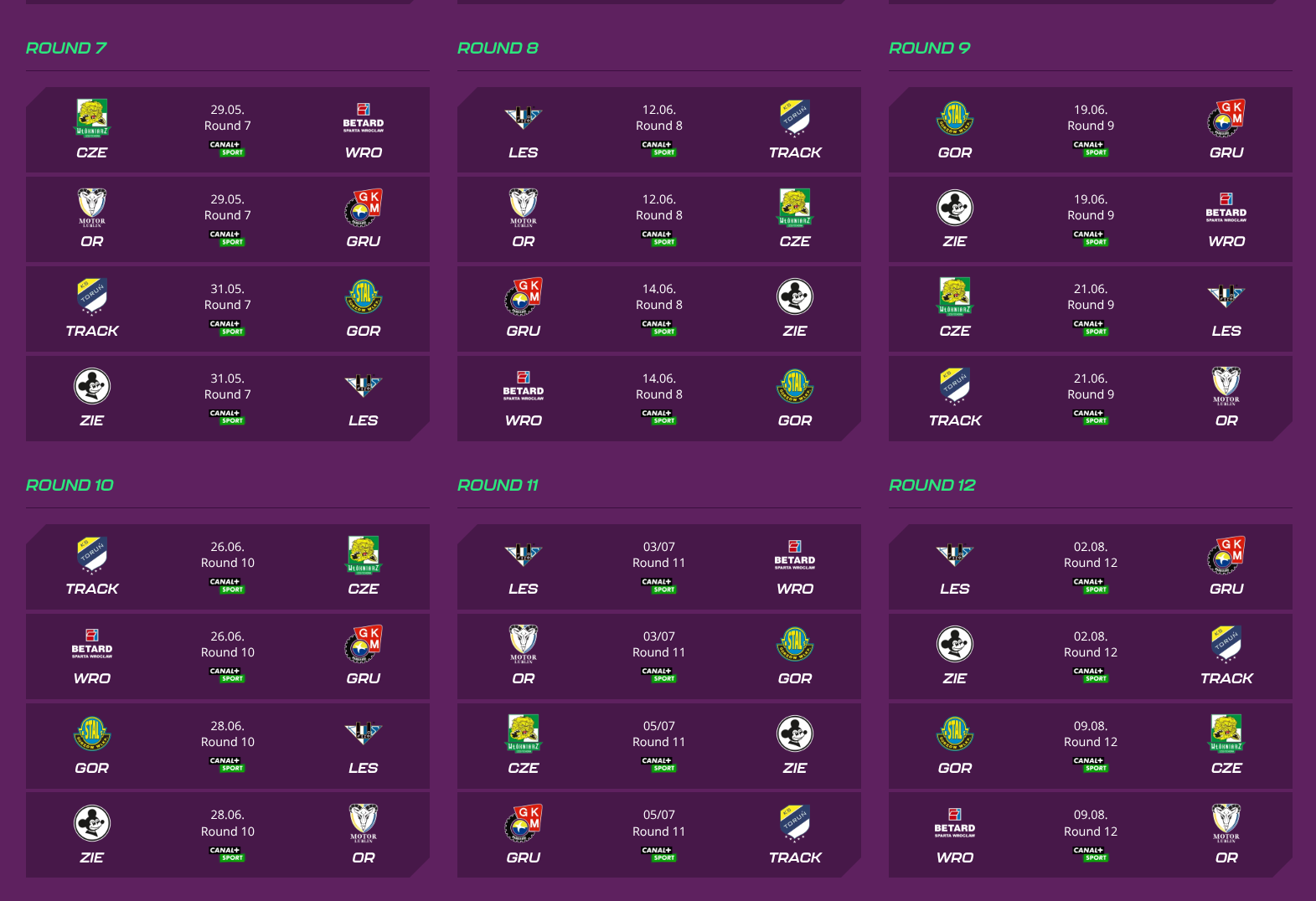Open the 14.06. GRU vs ZIE match
Image resolution: width=1316 pixels, height=901 pixels.
point(658,309)
